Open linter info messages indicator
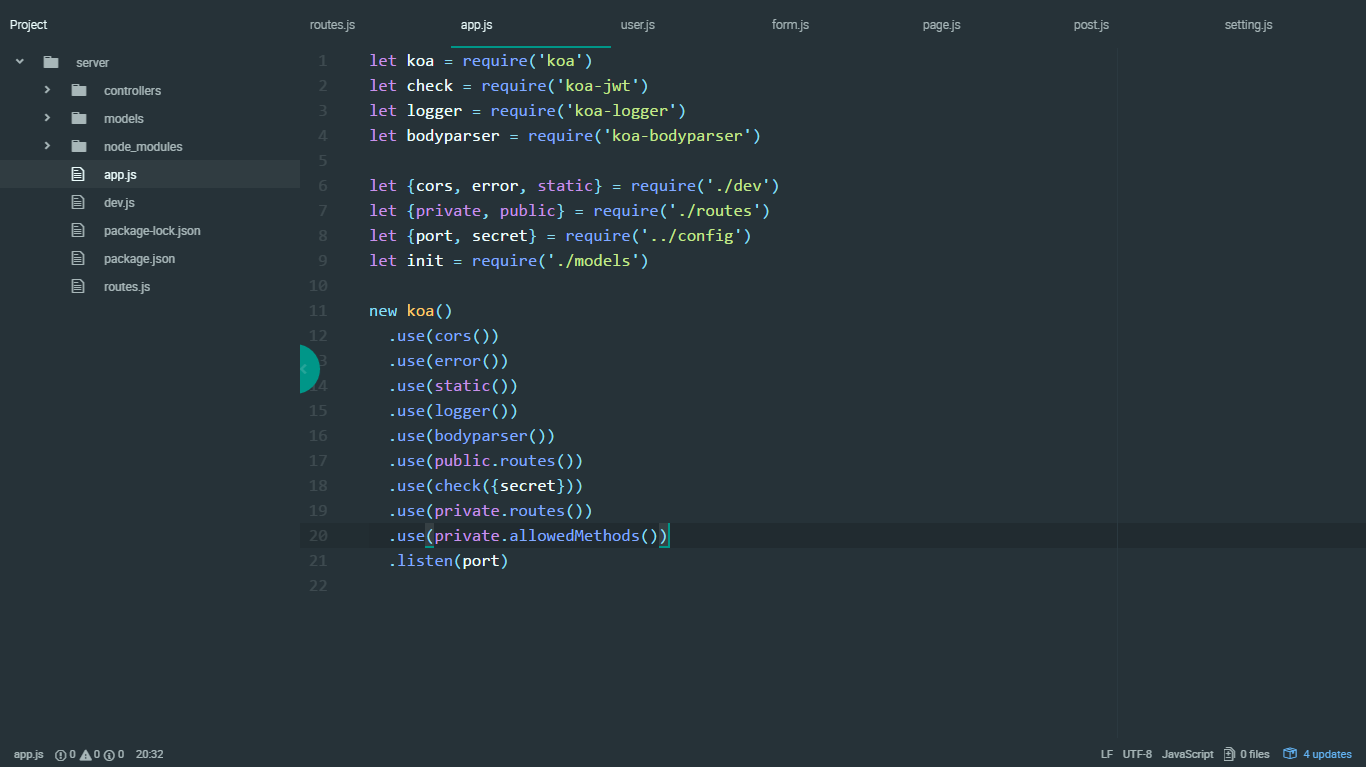The width and height of the screenshot is (1366, 767). tap(109, 755)
